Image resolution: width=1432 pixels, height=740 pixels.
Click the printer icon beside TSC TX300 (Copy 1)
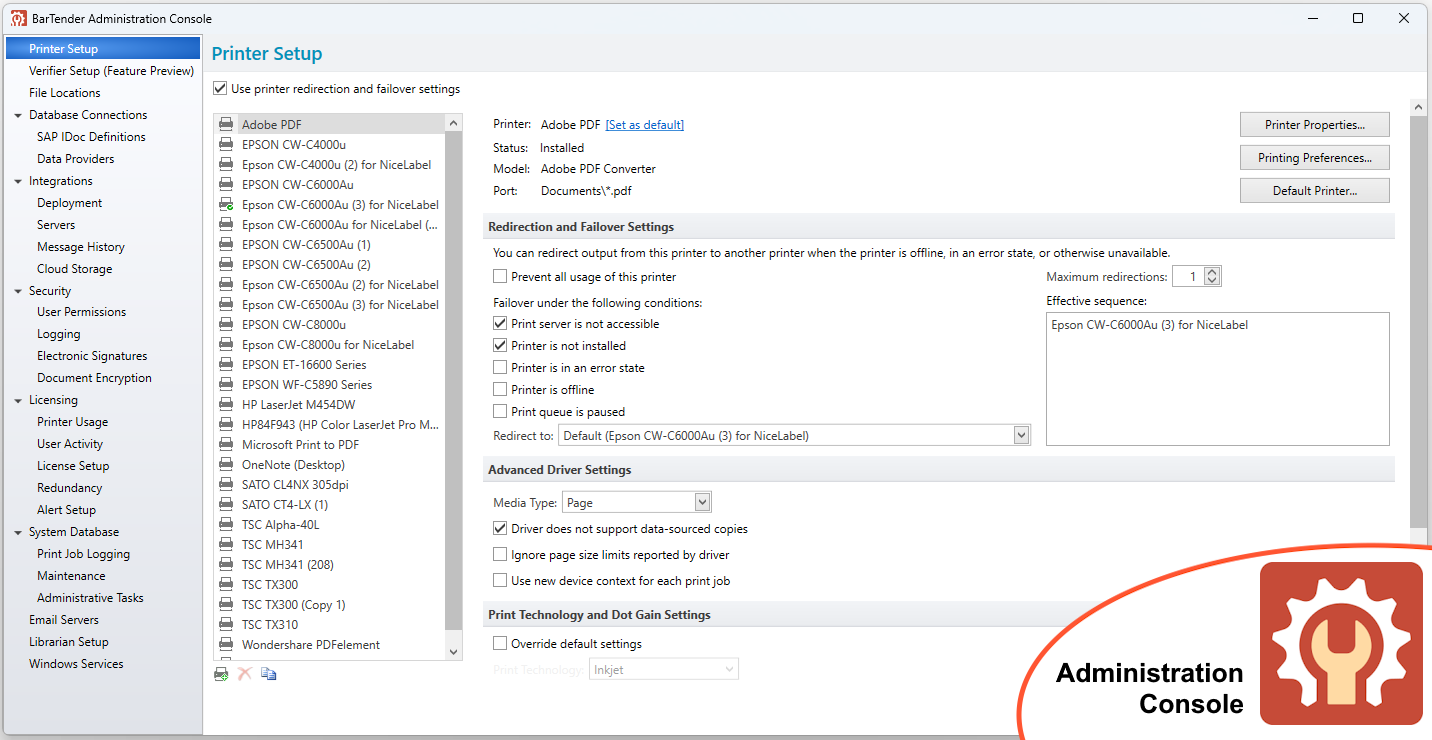point(226,605)
